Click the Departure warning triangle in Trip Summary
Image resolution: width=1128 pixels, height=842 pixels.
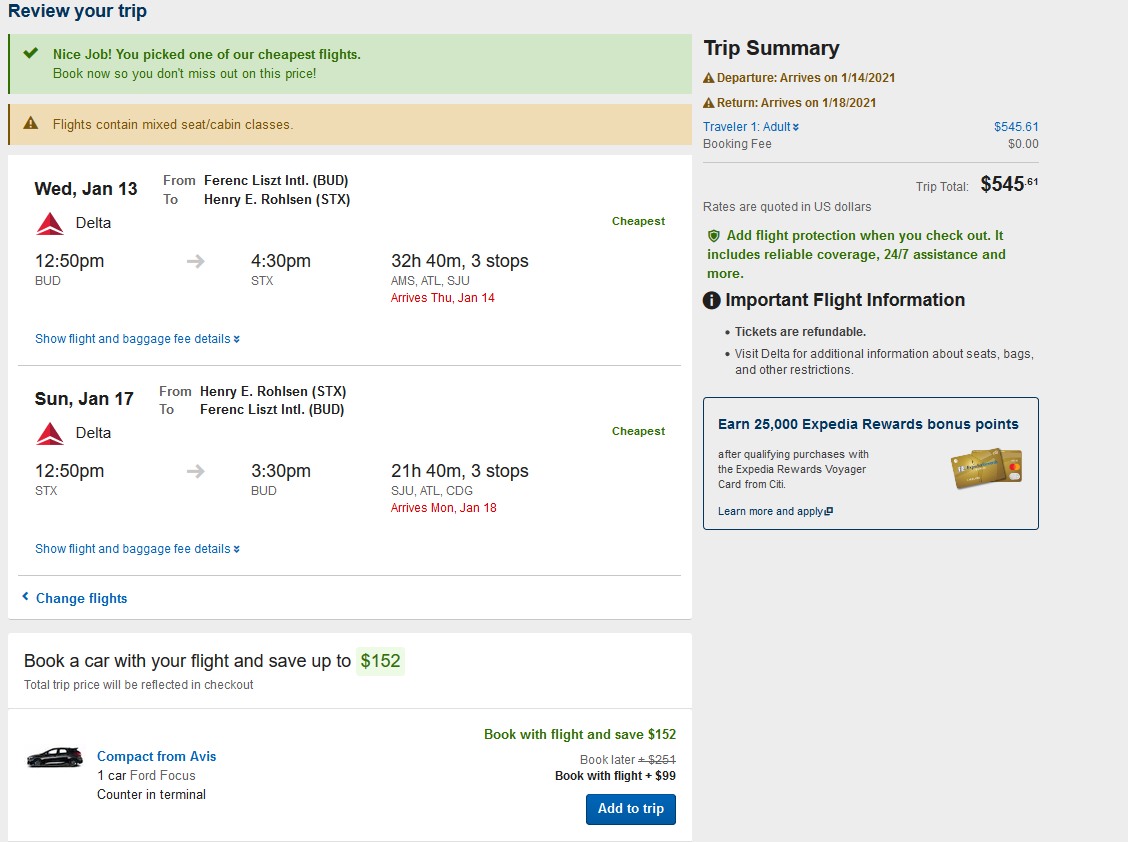pyautogui.click(x=709, y=77)
